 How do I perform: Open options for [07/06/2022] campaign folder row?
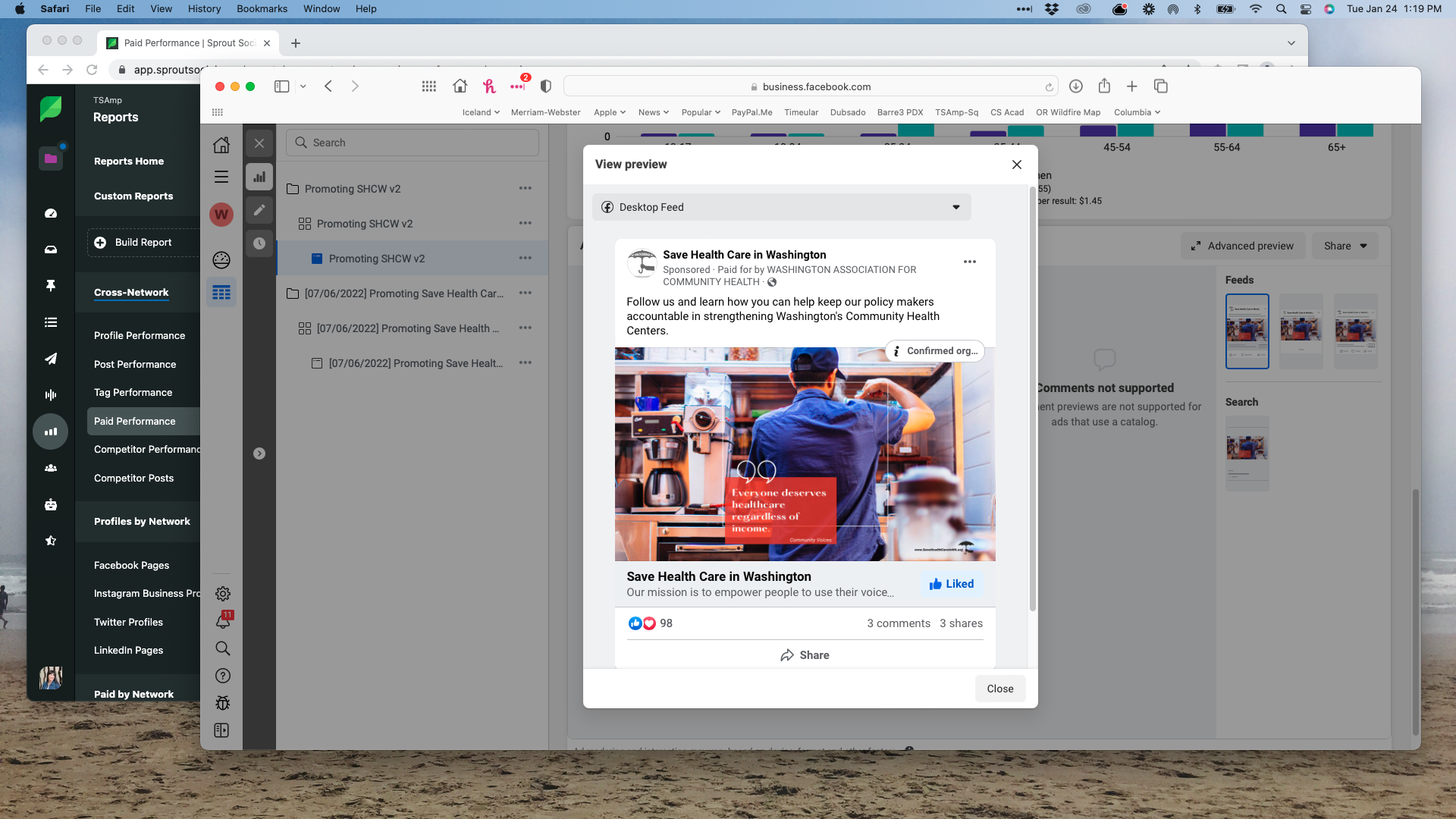[x=526, y=293]
